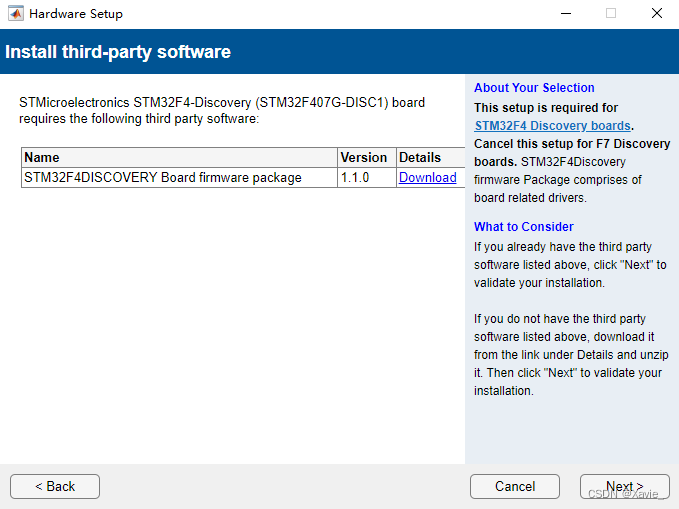Select the STM32F4DISCOVERY Board firmware package cell
679x509 pixels.
[x=179, y=178]
